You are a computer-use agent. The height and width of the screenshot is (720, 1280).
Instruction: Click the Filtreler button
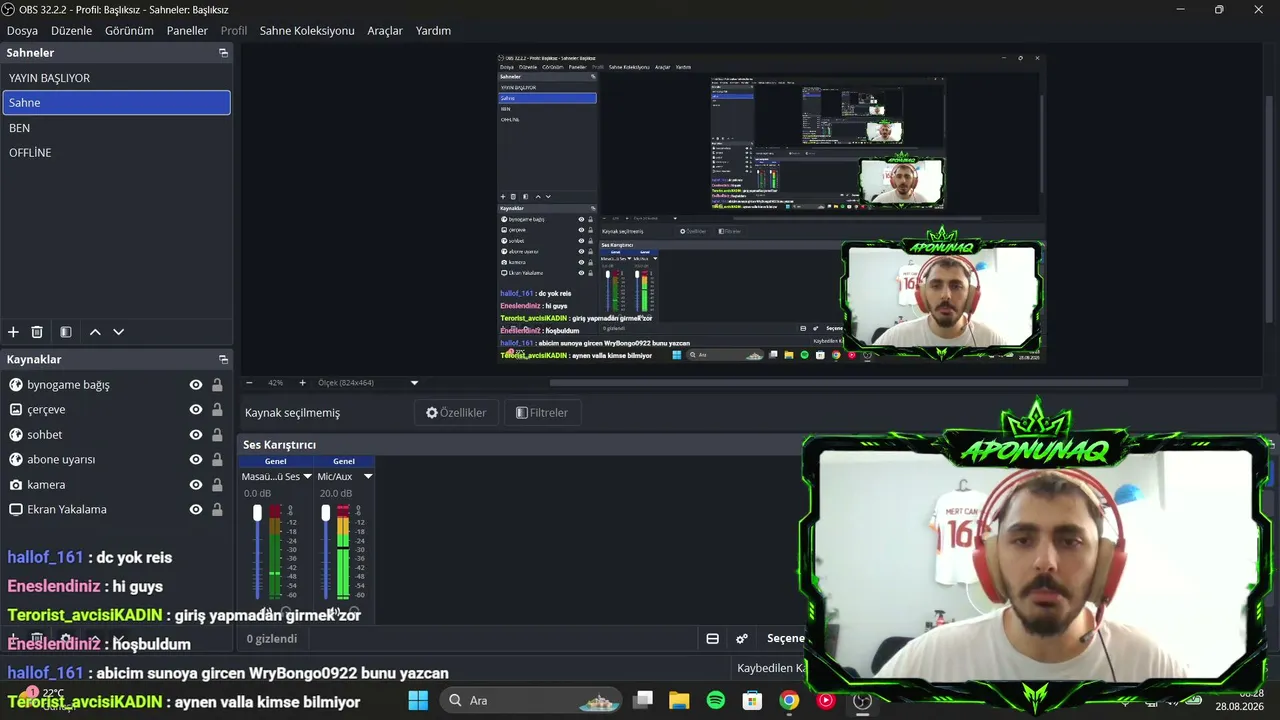point(542,413)
